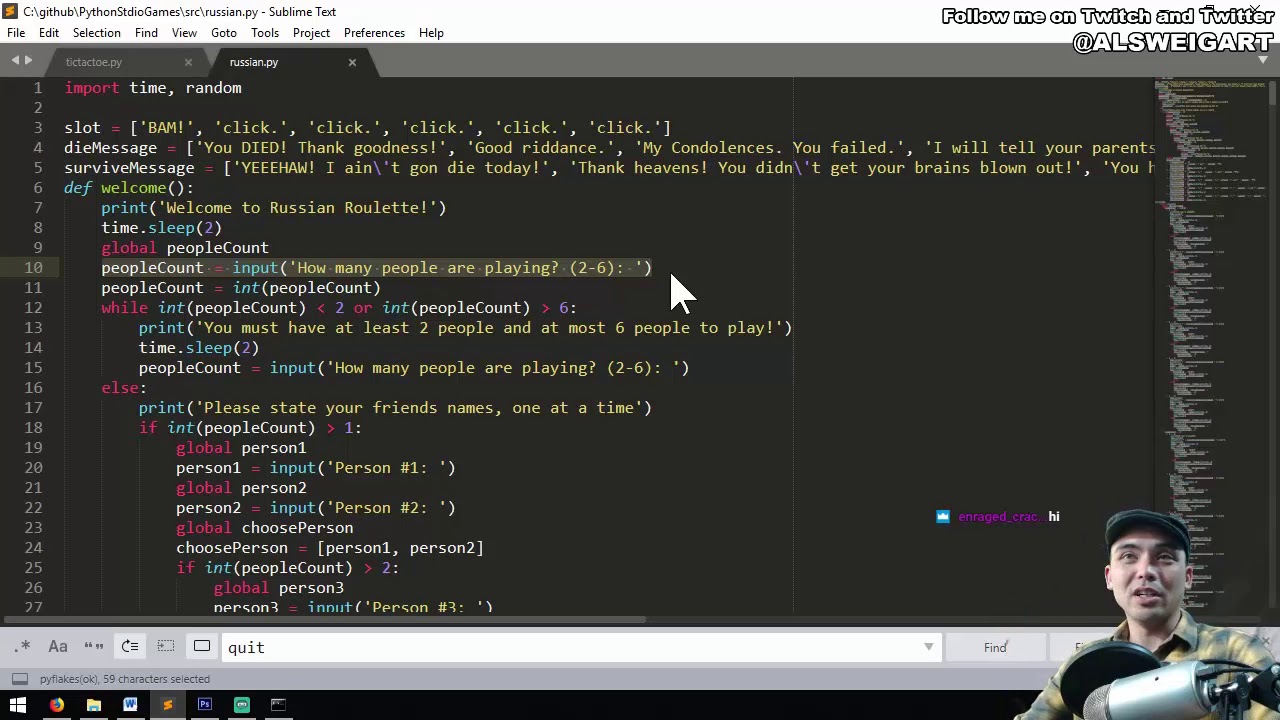Click 'Please state your friends names' print line
The width and height of the screenshot is (1280, 720).
click(395, 408)
